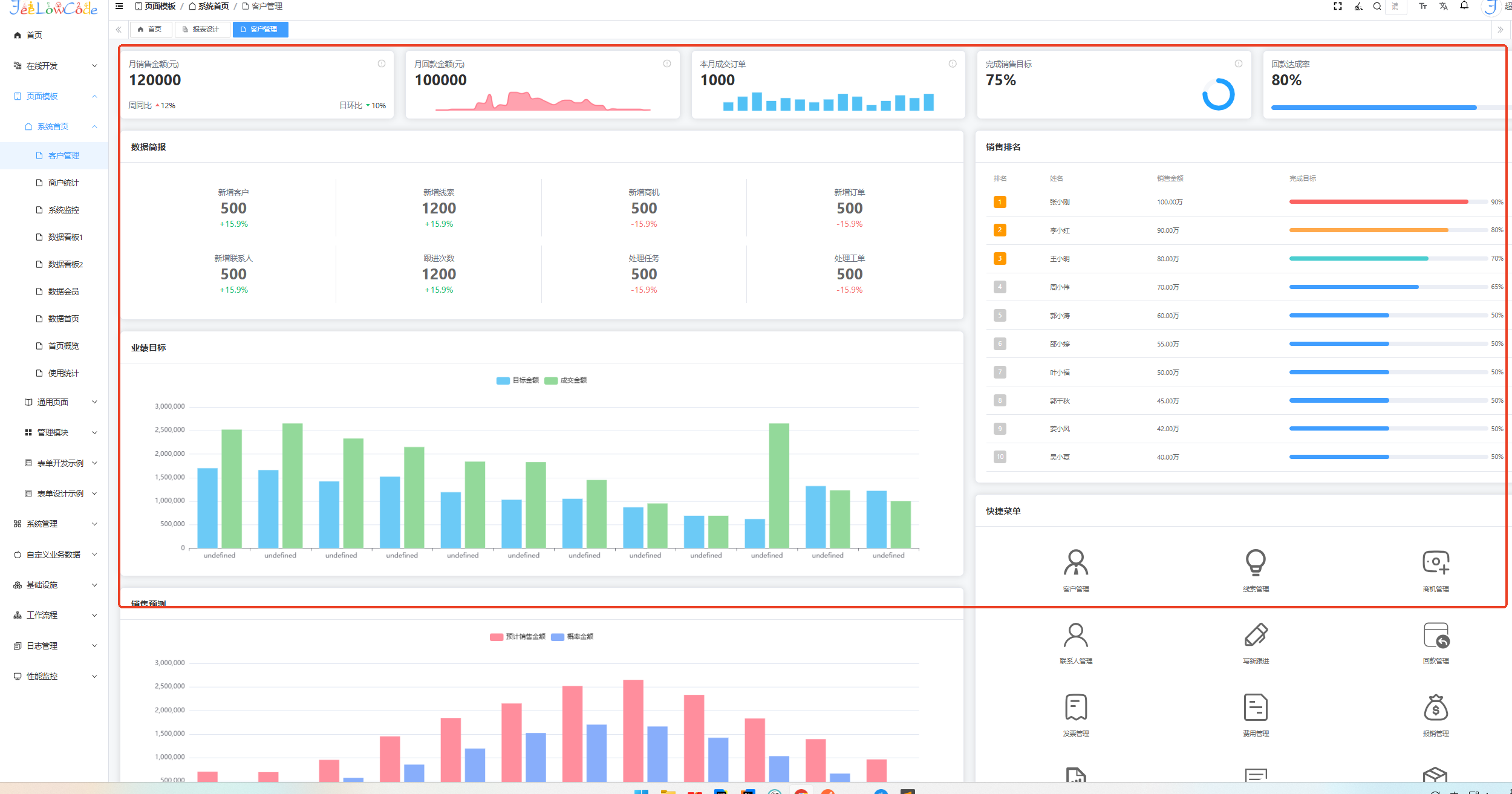Click the 首页 sidebar link
The image size is (1512, 794).
click(x=34, y=35)
